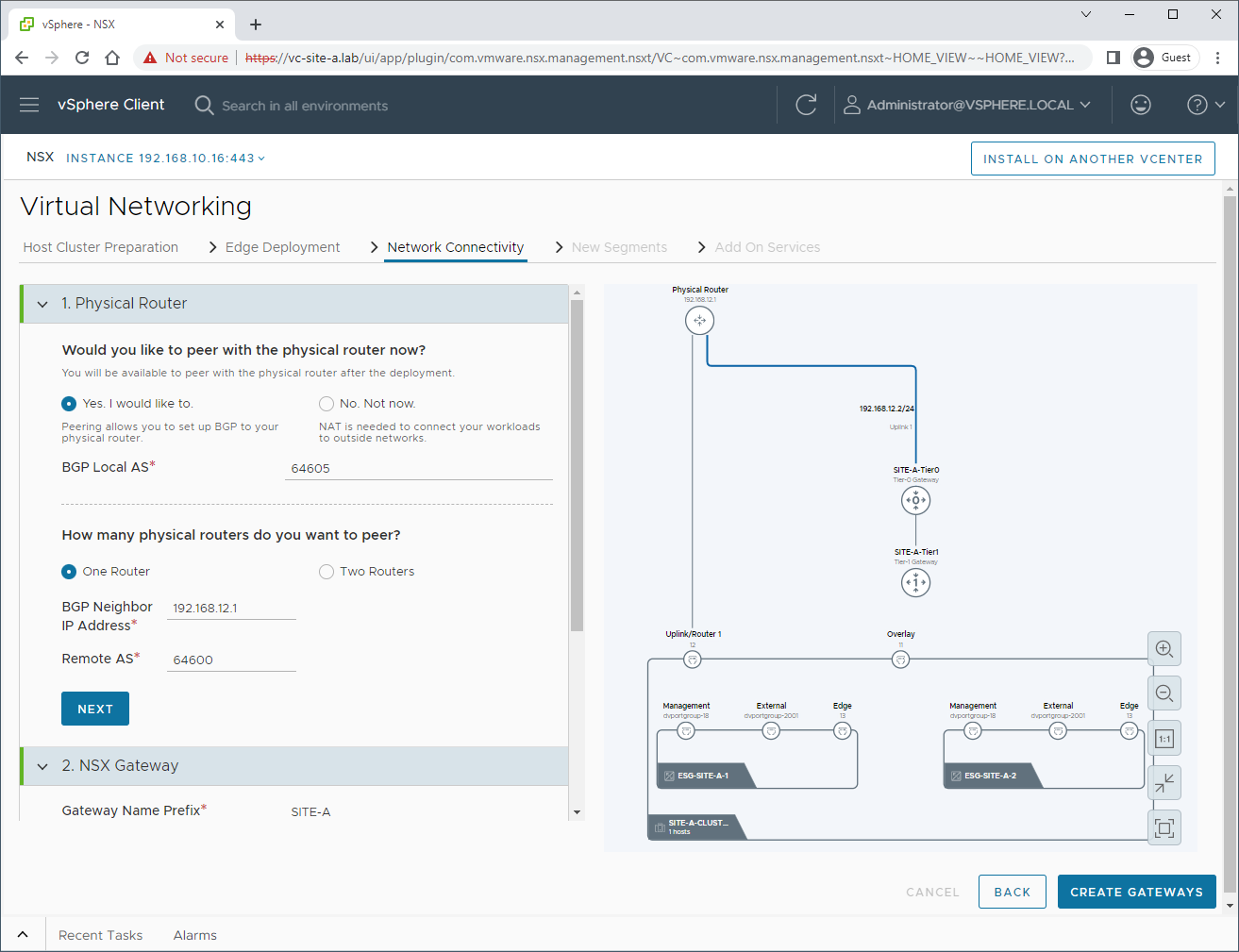Zoom out of the topology diagram
1239x952 pixels.
pyautogui.click(x=1164, y=693)
